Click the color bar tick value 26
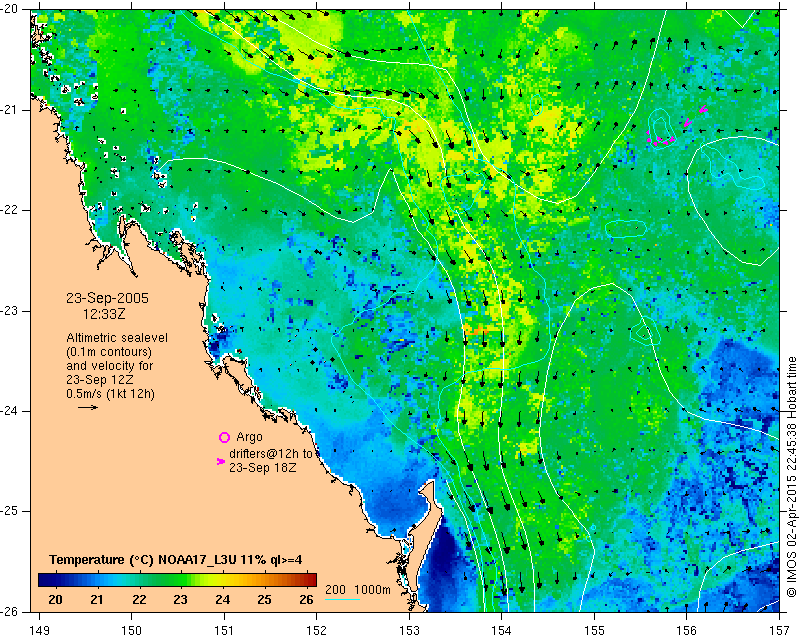 306,599
